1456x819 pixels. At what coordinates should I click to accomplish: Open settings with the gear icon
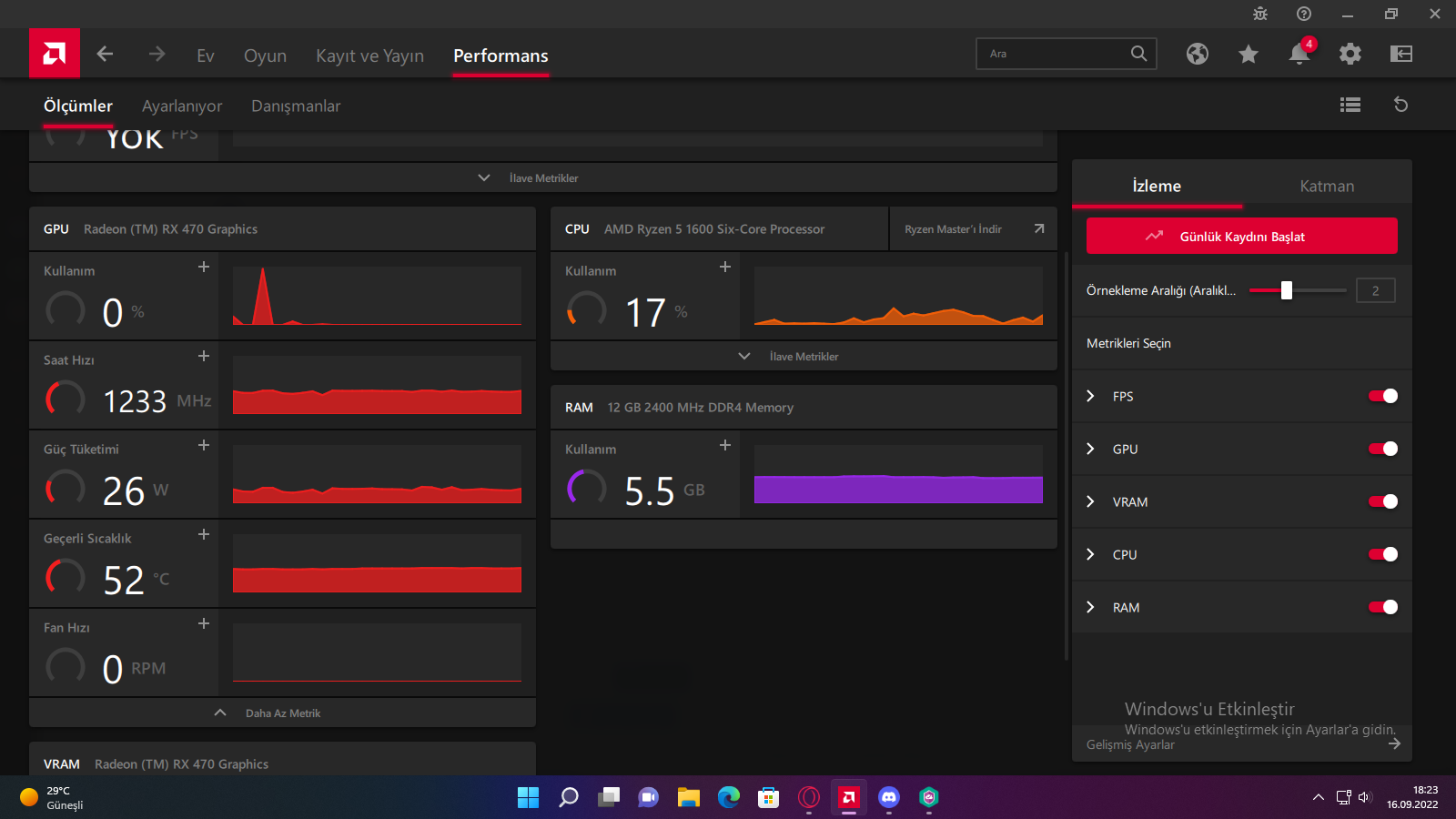[x=1350, y=54]
